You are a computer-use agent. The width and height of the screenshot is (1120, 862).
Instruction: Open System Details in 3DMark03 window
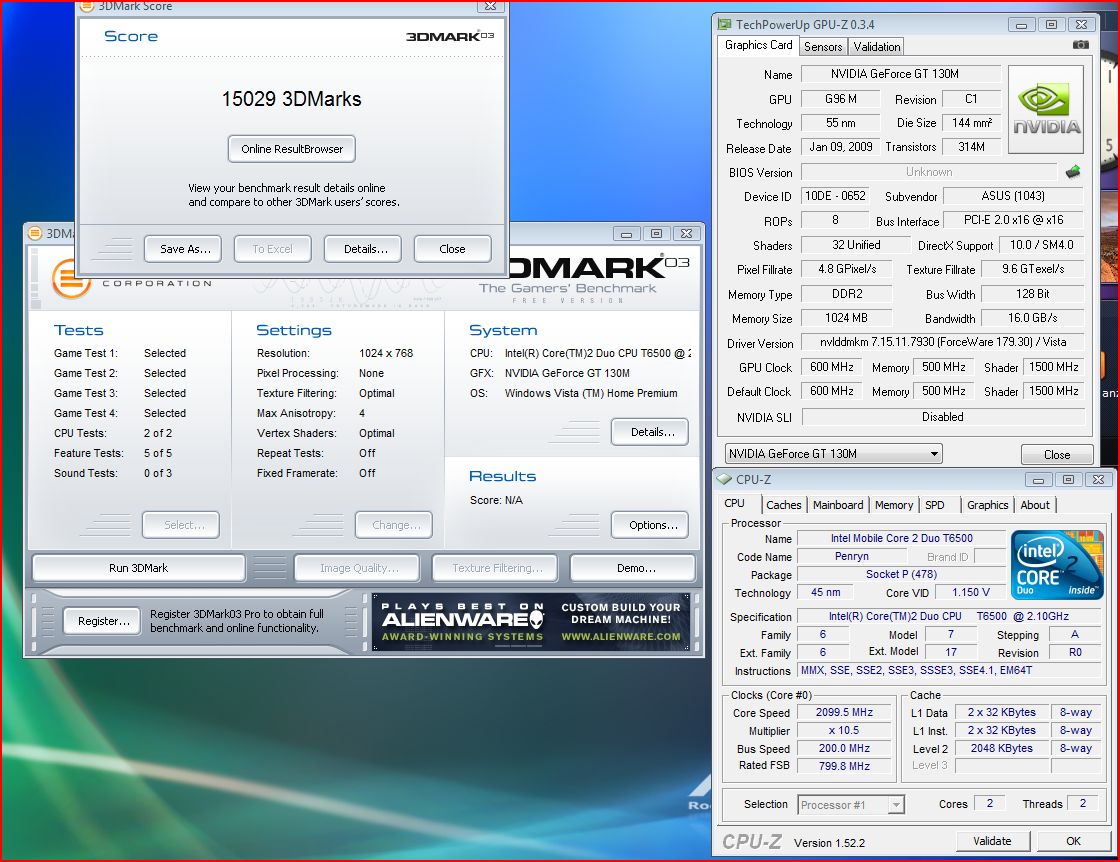(652, 432)
